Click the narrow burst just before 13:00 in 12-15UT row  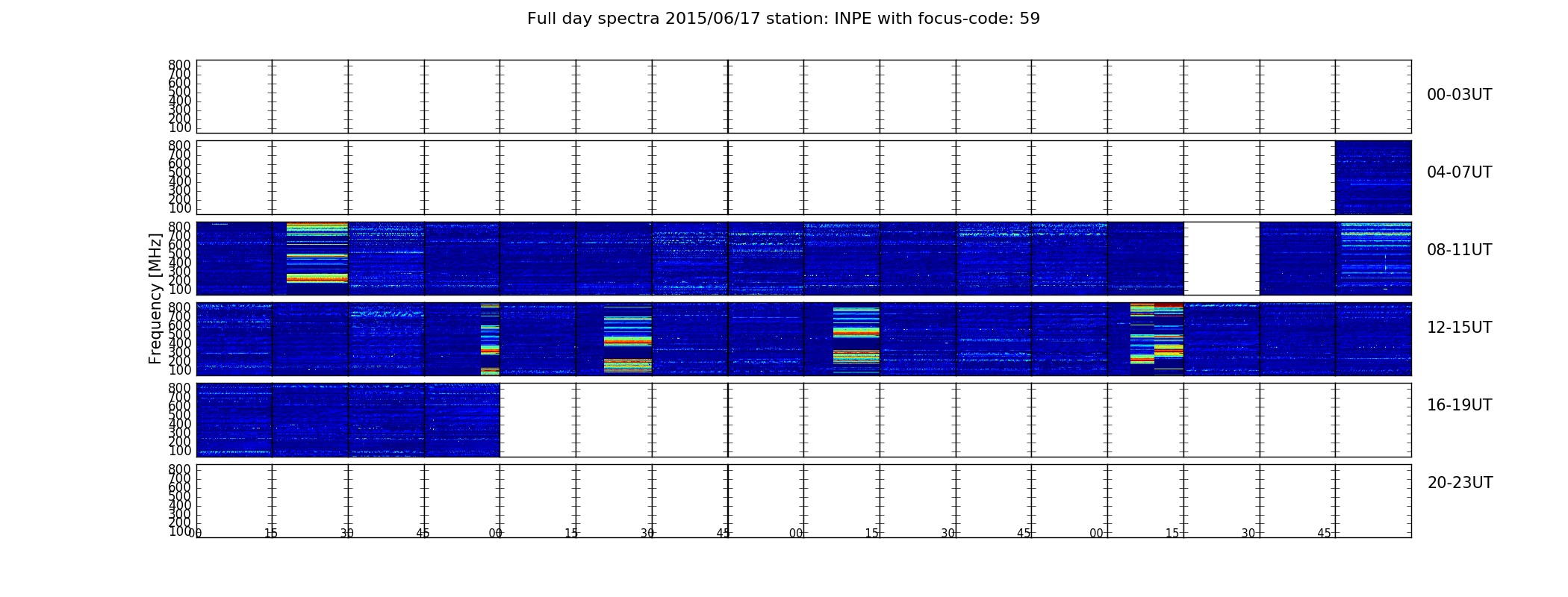pyautogui.click(x=490, y=340)
